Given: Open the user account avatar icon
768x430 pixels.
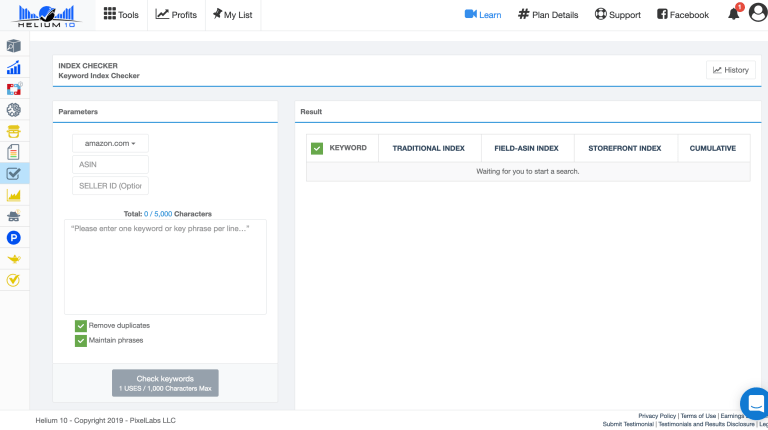Looking at the screenshot, I should [758, 13].
